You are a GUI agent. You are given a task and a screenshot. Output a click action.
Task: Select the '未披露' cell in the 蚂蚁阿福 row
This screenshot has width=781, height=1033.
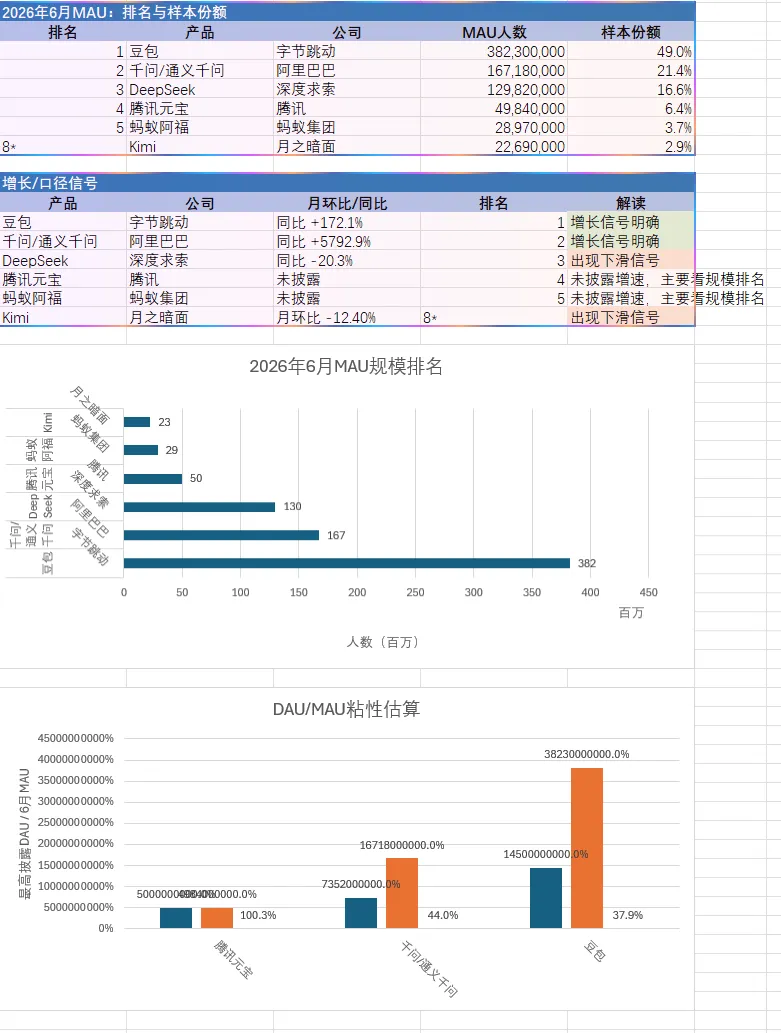pyautogui.click(x=347, y=298)
